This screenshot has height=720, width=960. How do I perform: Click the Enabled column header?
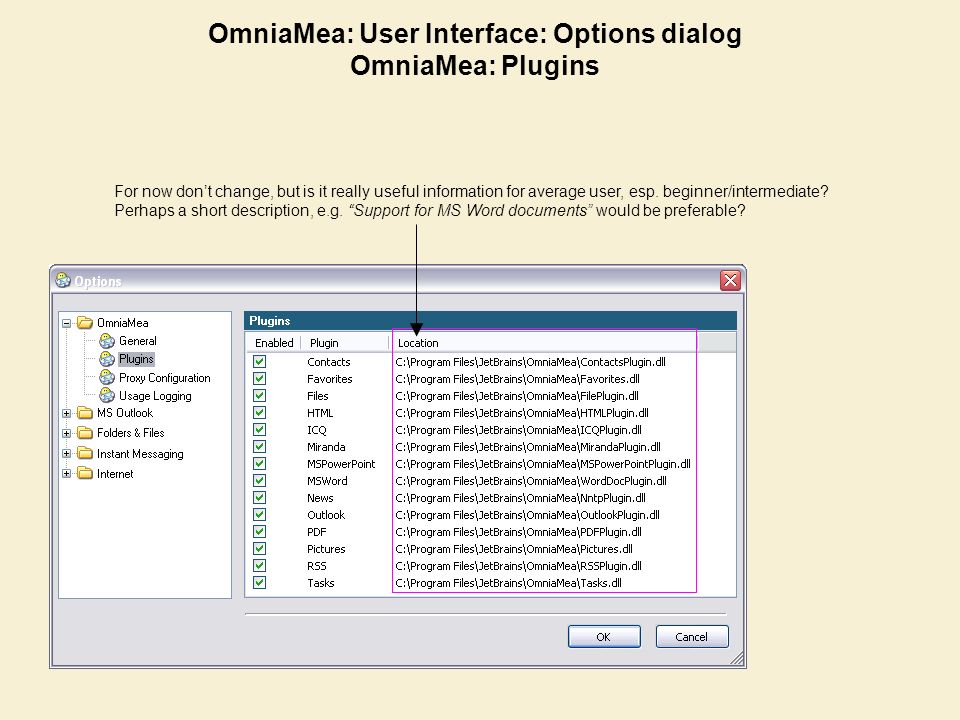tap(274, 343)
